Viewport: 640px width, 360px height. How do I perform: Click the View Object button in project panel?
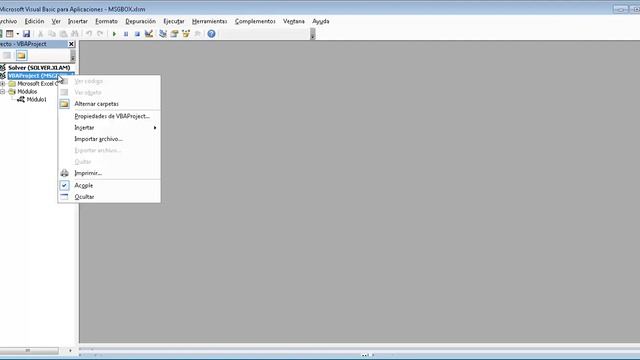click(7, 56)
